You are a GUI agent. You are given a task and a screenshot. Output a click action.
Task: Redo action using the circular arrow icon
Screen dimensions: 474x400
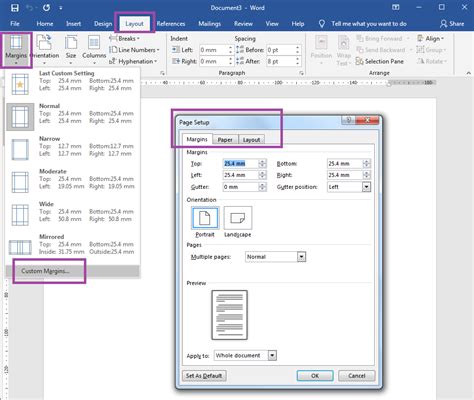(x=46, y=8)
